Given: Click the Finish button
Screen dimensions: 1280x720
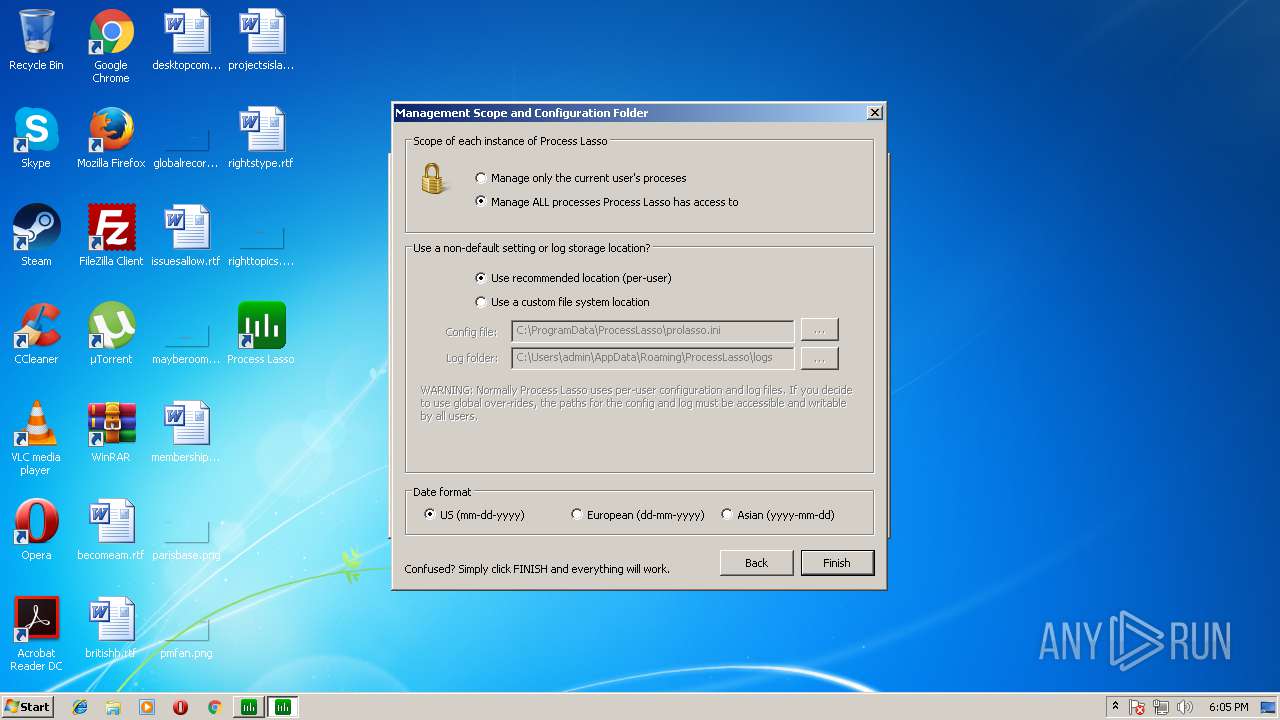Looking at the screenshot, I should [837, 563].
